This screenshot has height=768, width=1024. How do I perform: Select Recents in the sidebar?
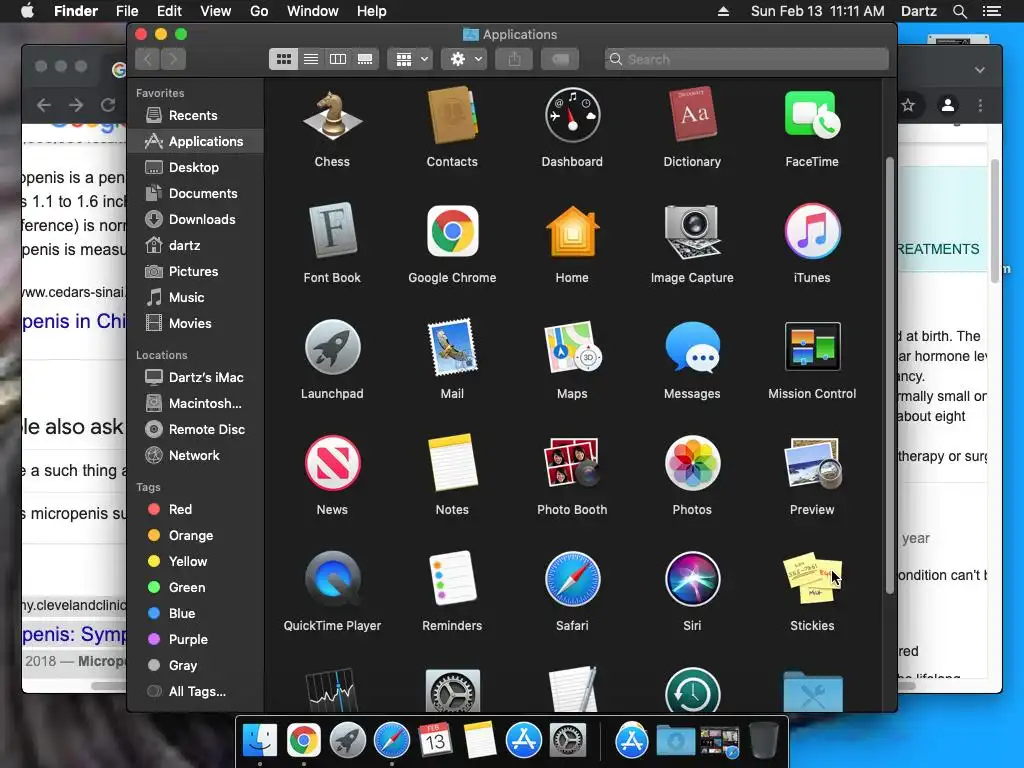point(195,116)
